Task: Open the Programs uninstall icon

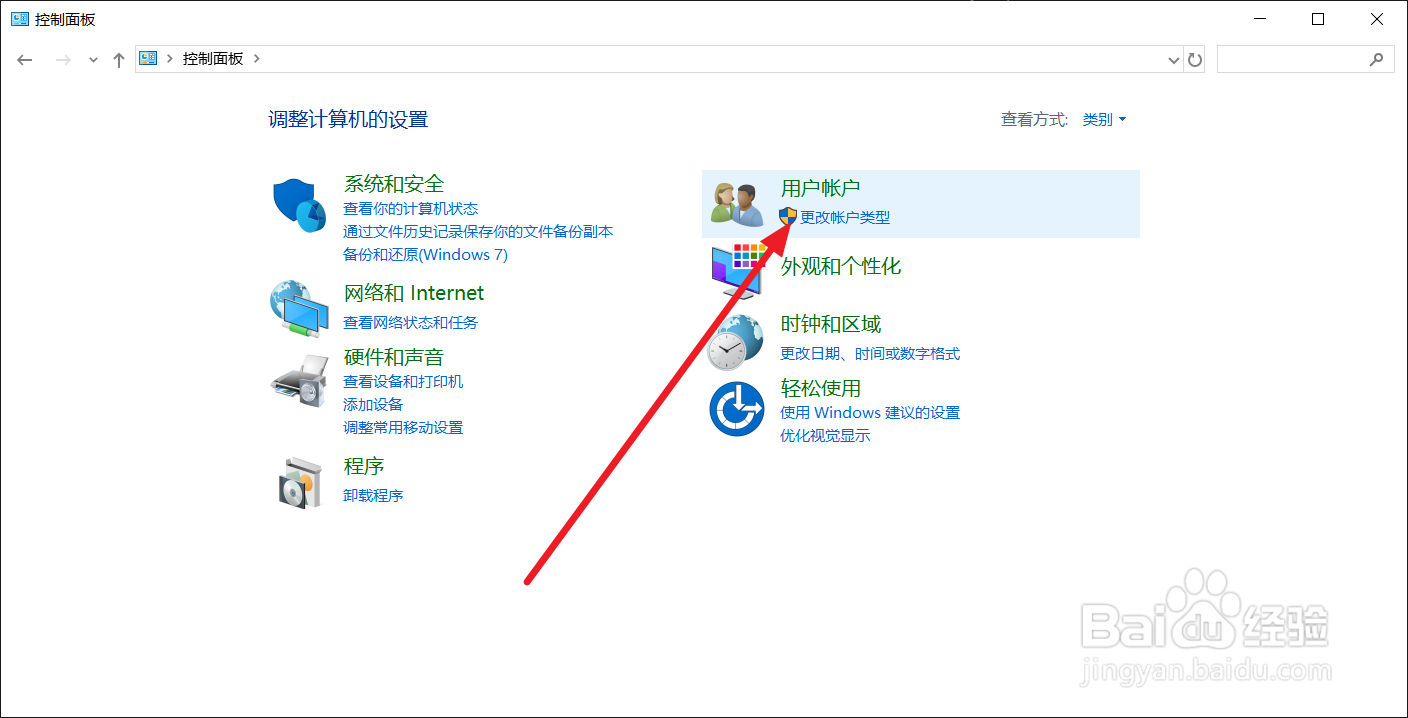Action: tap(299, 480)
